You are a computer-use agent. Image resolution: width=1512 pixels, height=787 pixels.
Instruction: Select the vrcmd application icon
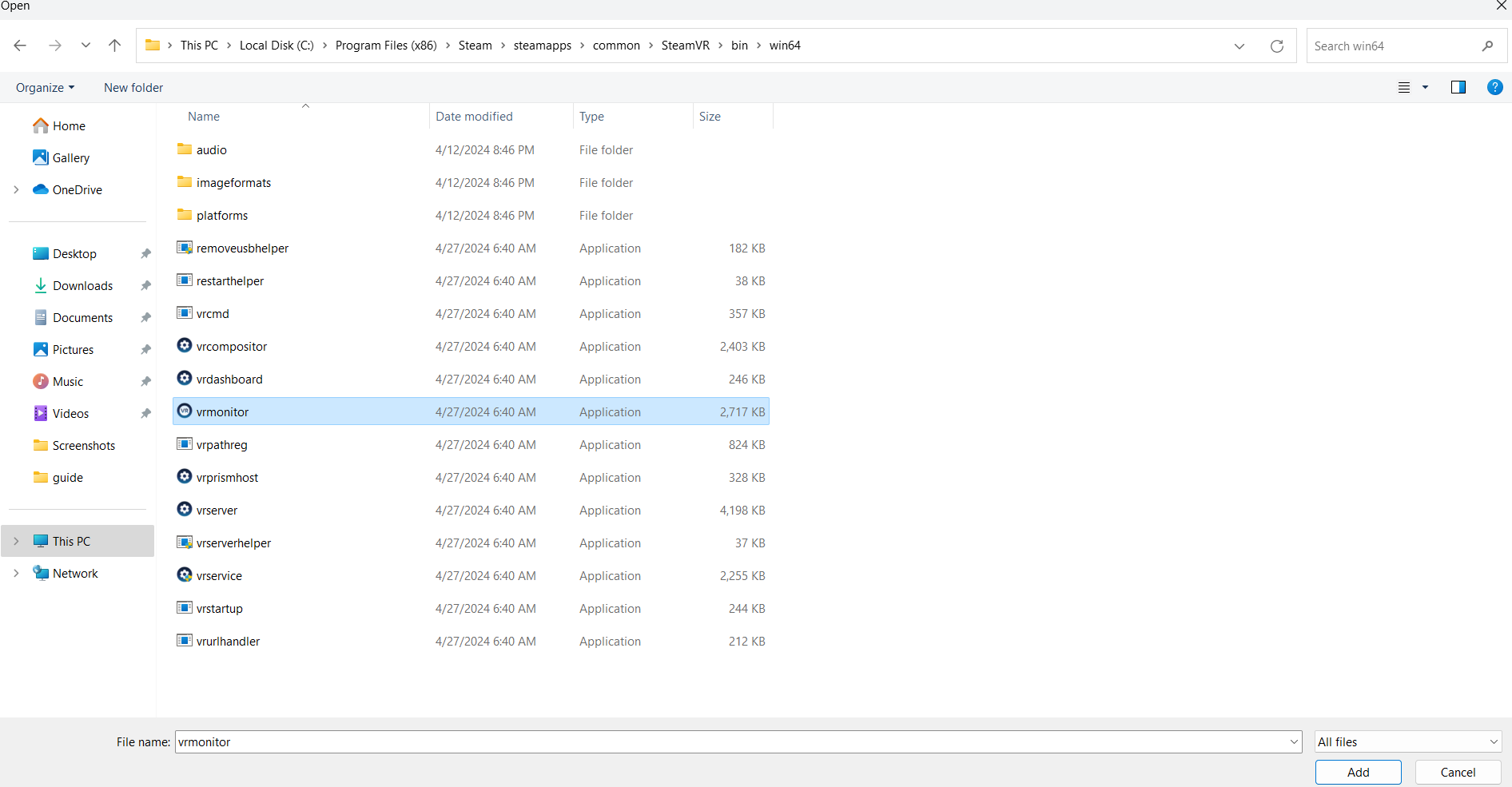(185, 313)
